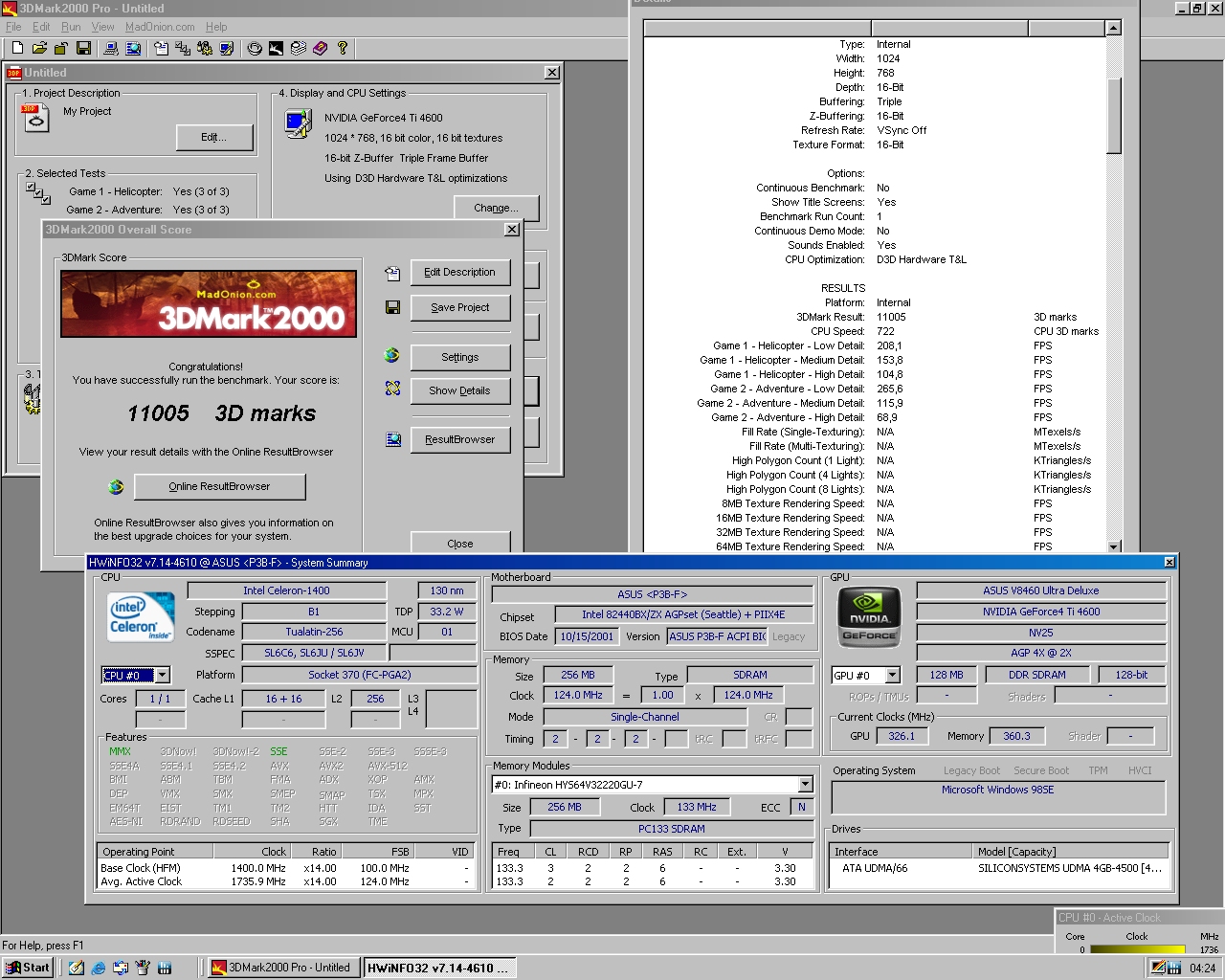Click the run benchmark ring toolbar icon
The image size is (1225, 980).
coord(255,48)
